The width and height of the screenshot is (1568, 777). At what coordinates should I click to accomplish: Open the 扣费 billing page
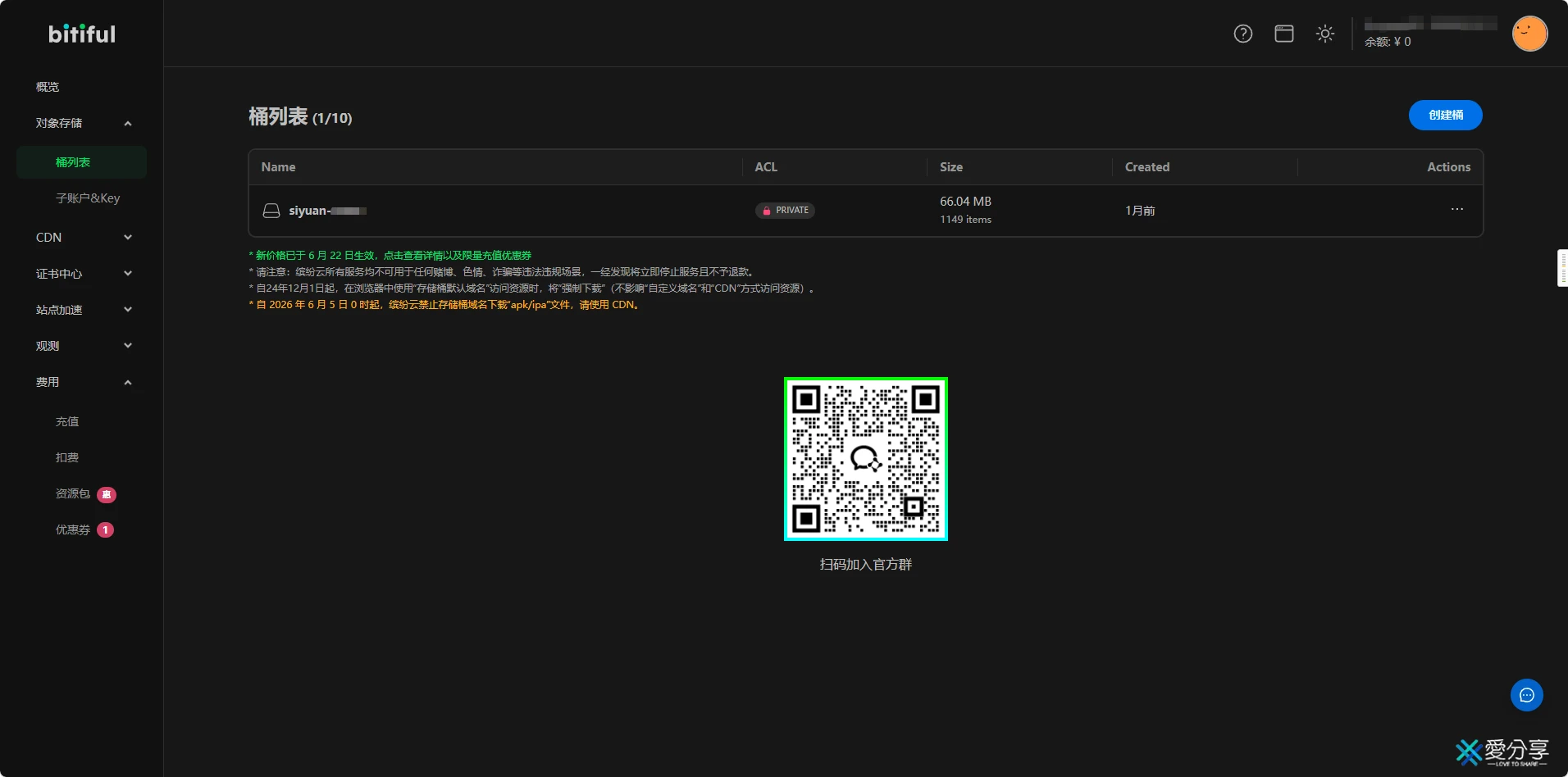click(67, 457)
